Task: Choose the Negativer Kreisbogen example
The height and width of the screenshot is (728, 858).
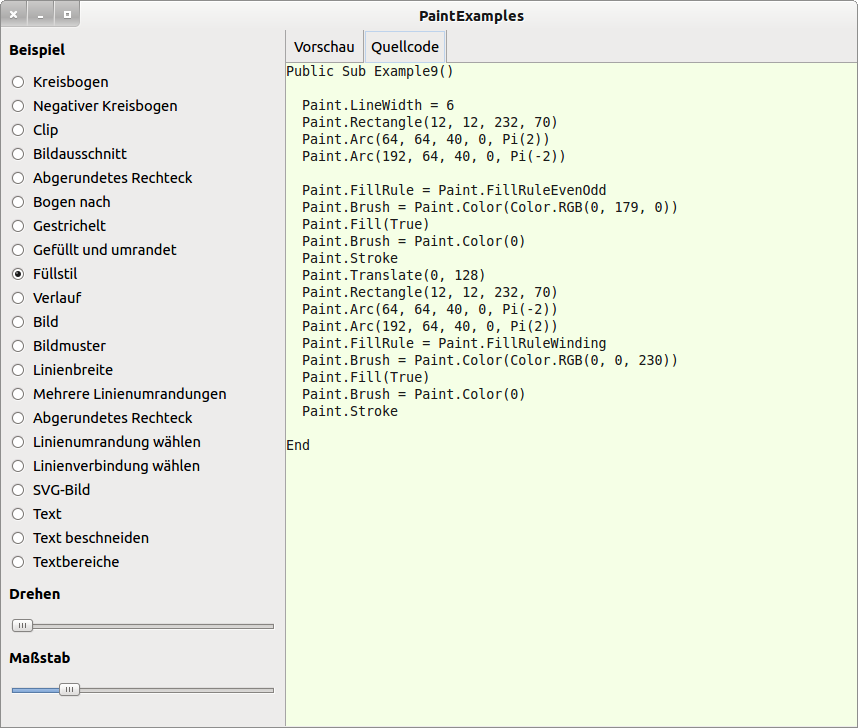Action: point(17,106)
